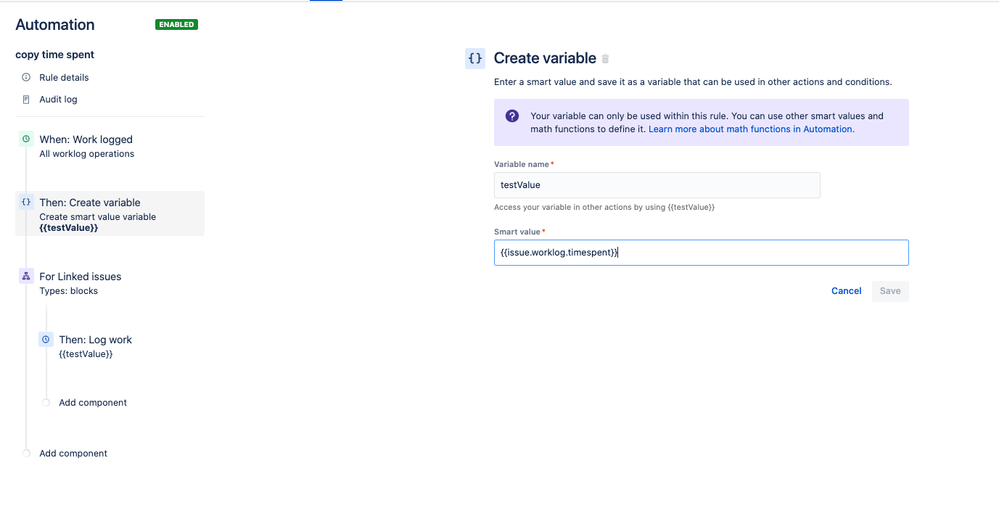
Task: Cancel the variable edit
Action: 846,291
